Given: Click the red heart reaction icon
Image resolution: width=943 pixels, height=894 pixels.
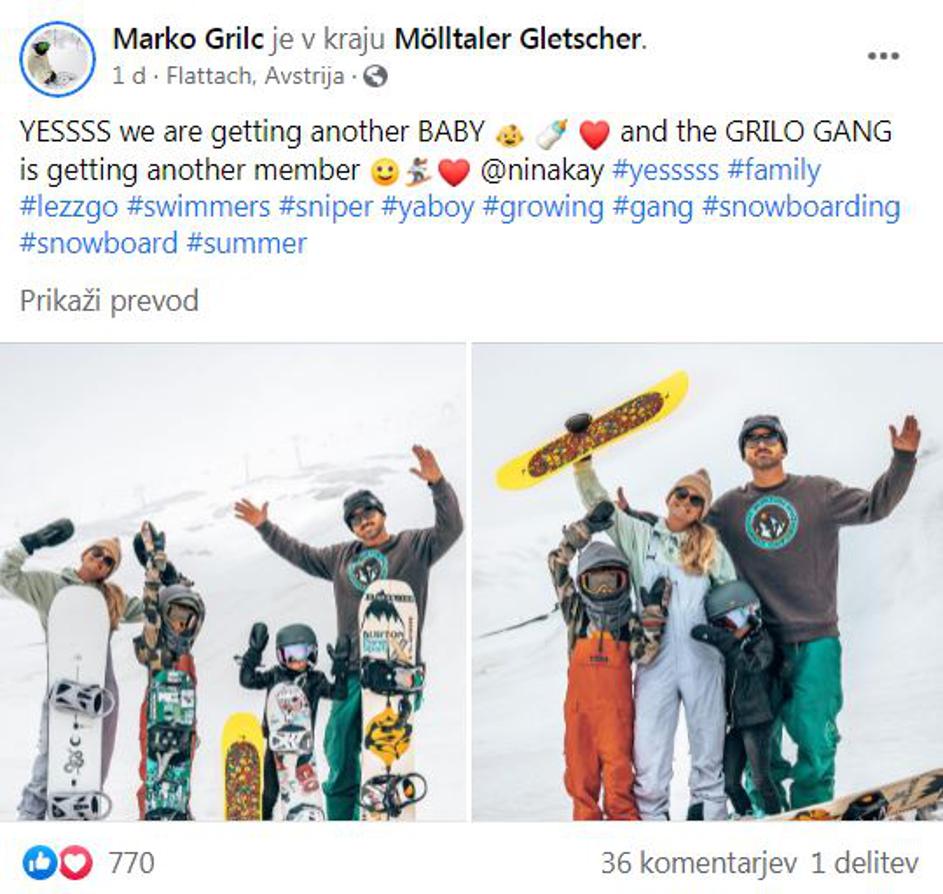Looking at the screenshot, I should 75,862.
